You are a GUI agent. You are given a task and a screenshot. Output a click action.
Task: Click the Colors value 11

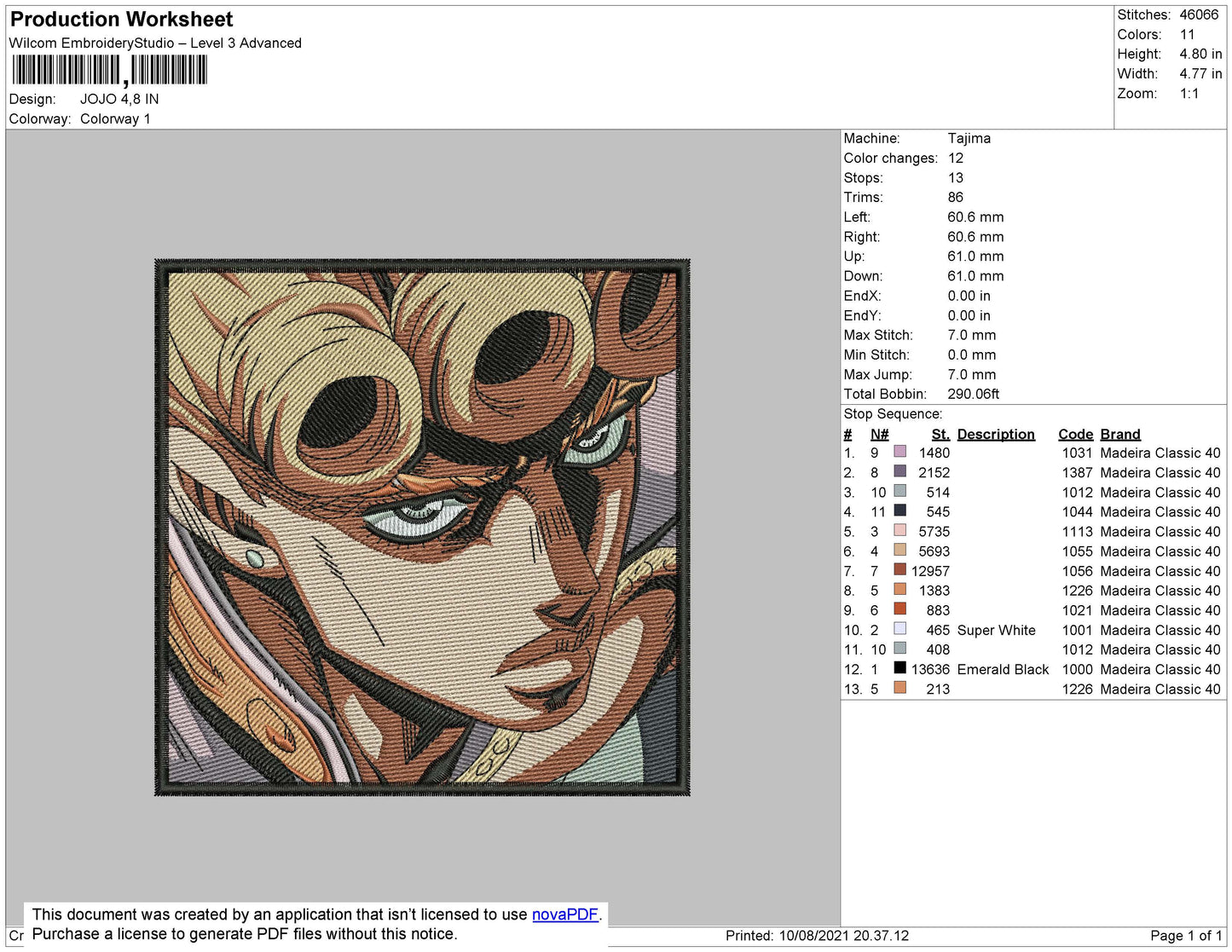1187,34
